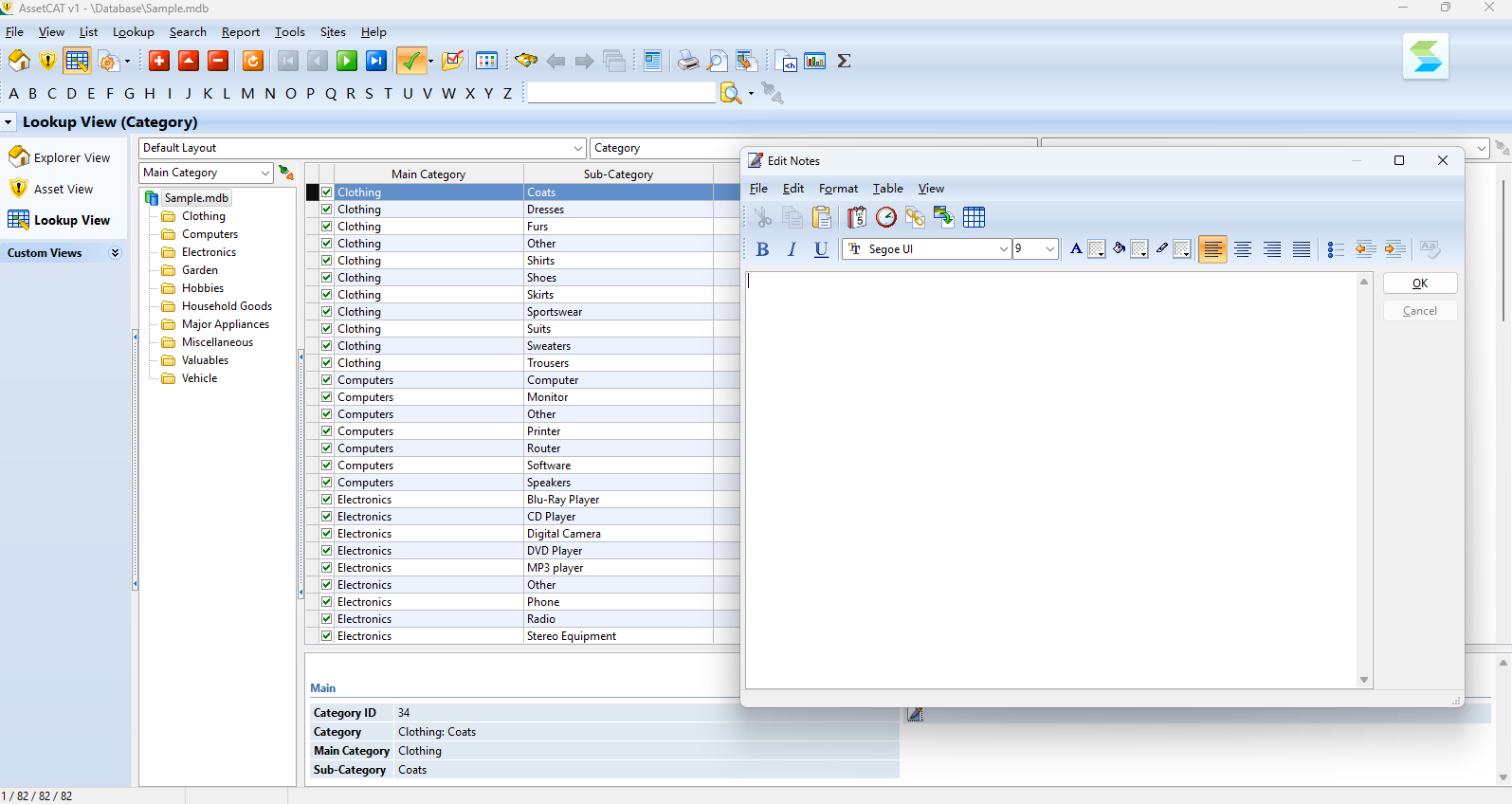Click the Print Preview magnifier icon
1512x804 pixels.
point(718,61)
